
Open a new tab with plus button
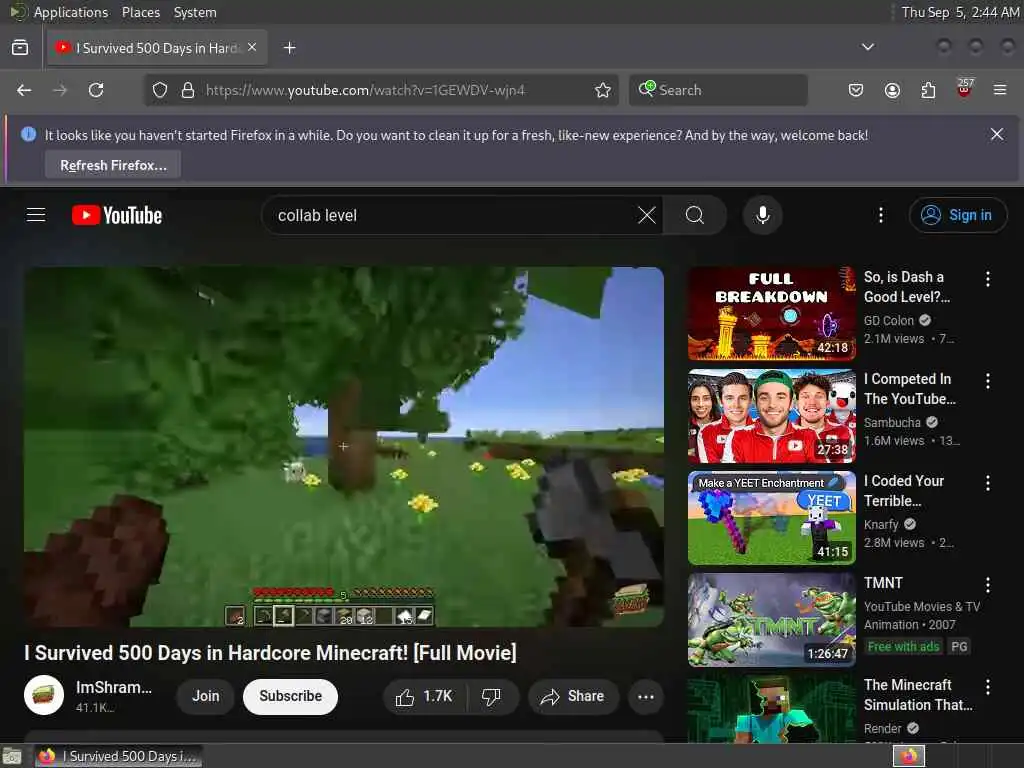pyautogui.click(x=290, y=48)
